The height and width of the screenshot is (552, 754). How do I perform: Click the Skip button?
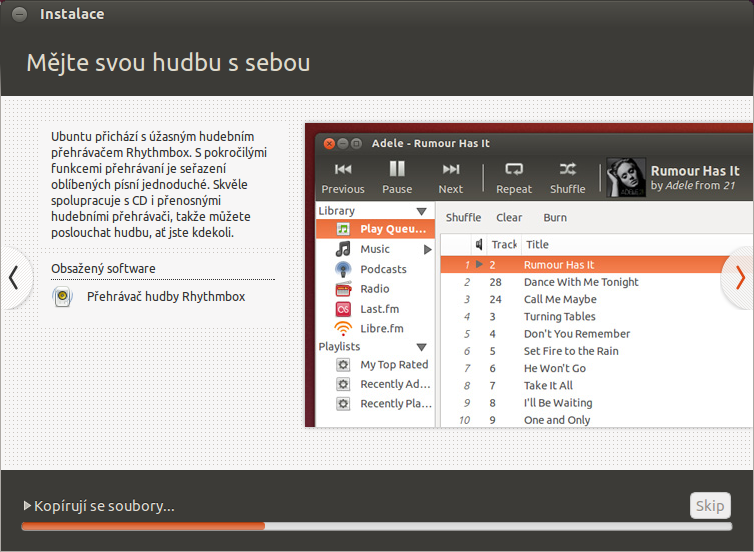click(x=710, y=505)
